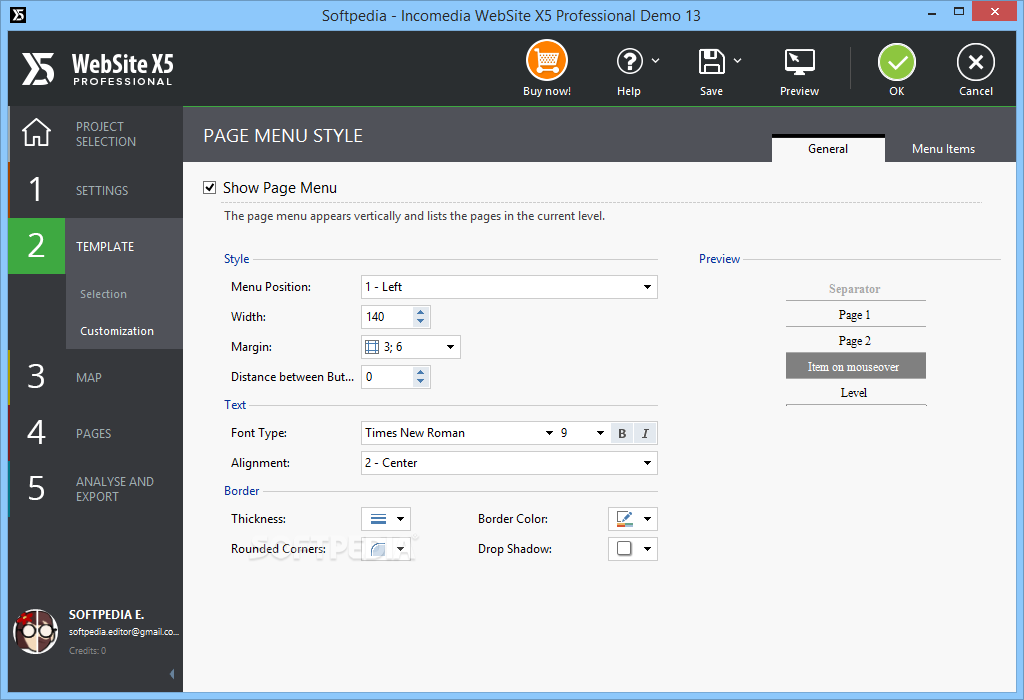Viewport: 1024px width, 700px height.
Task: Open the Customization submenu item
Action: click(x=117, y=331)
